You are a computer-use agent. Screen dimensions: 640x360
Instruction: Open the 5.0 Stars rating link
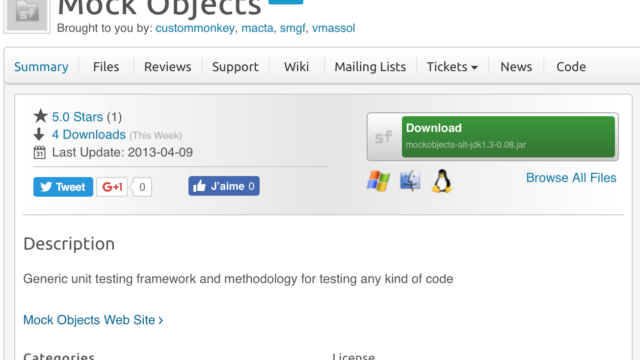[77, 117]
